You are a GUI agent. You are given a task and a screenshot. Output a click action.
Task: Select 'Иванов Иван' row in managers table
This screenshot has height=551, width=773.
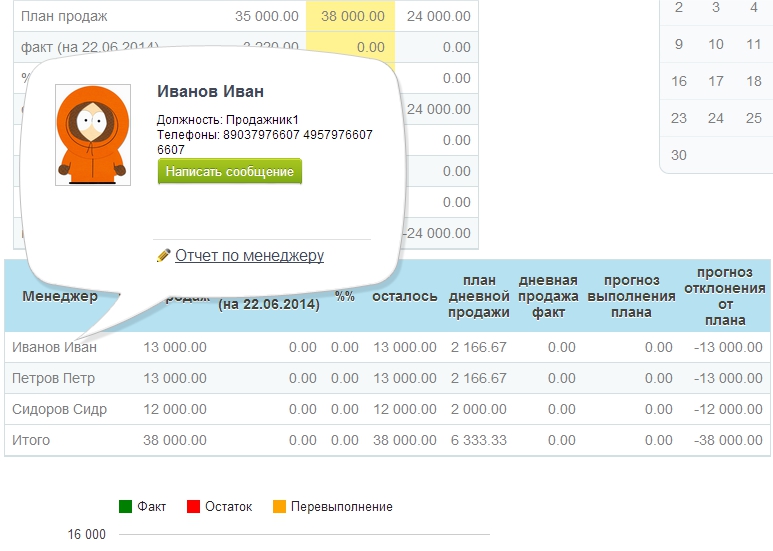[x=55, y=347]
